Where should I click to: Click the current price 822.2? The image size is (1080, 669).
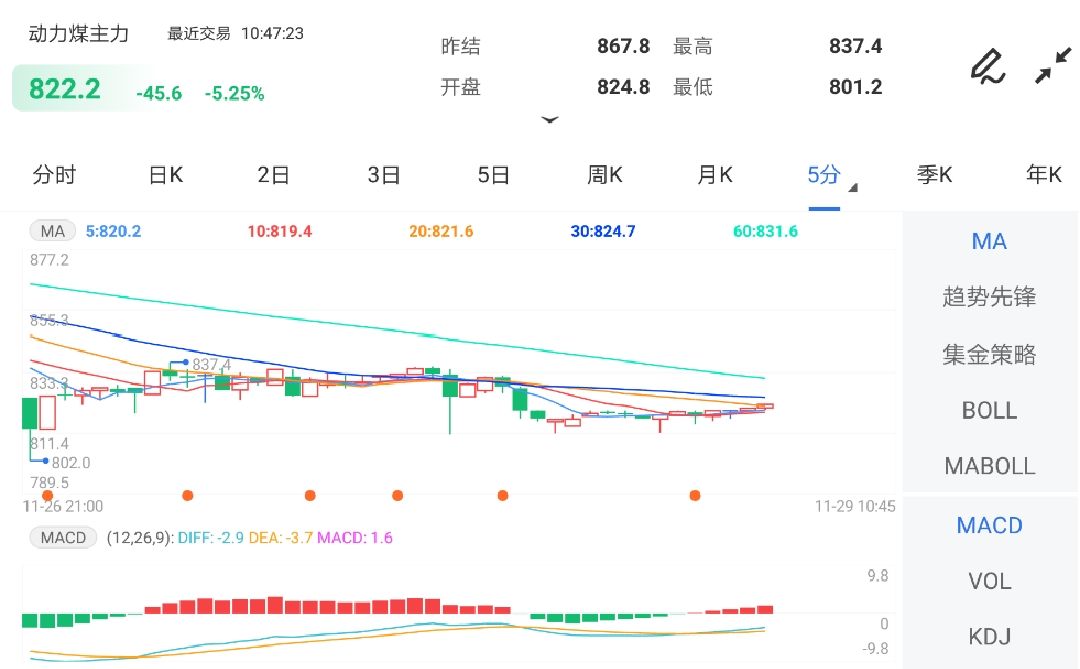pos(65,89)
